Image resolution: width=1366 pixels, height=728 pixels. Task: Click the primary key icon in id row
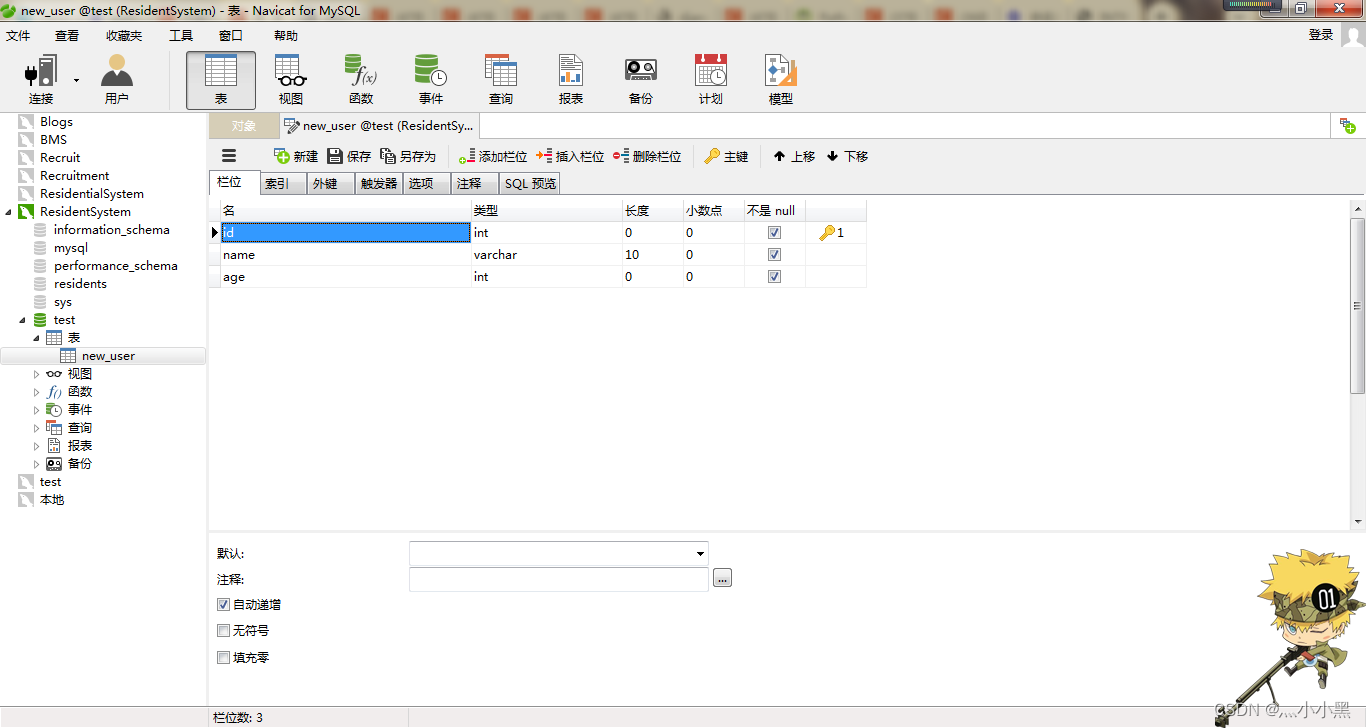click(x=826, y=232)
